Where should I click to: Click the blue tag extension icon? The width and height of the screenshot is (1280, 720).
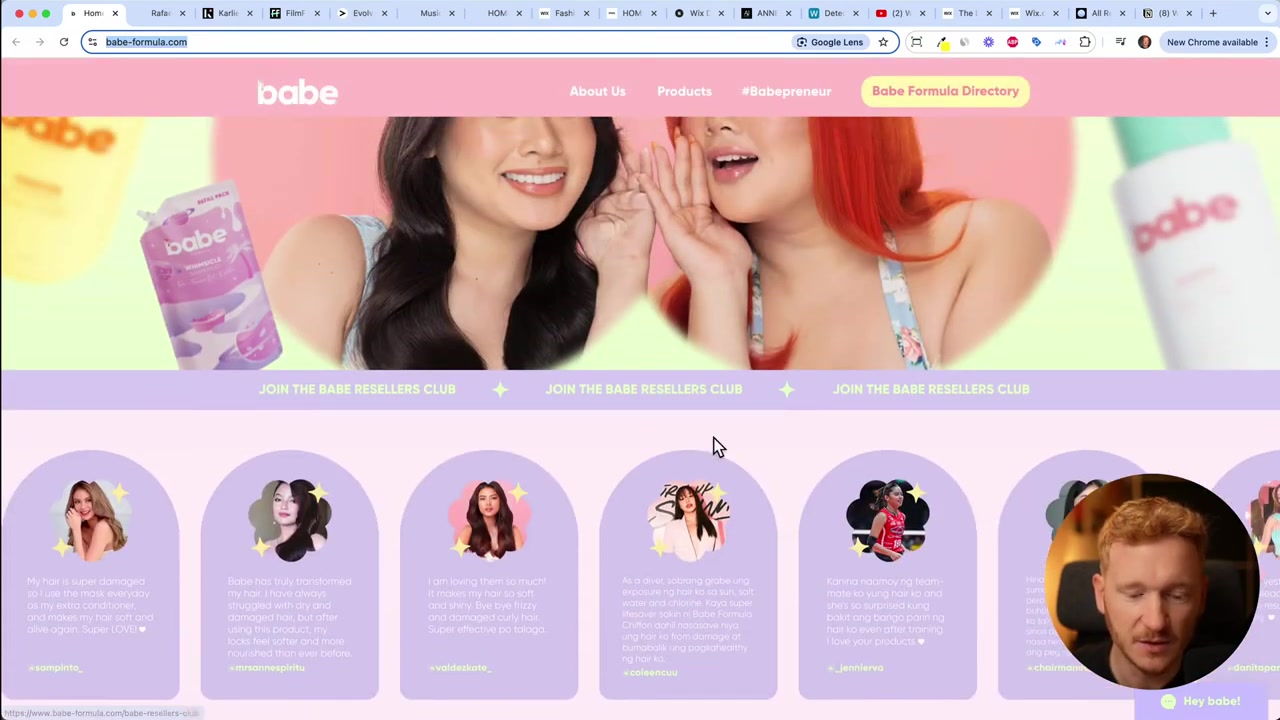(x=1036, y=42)
